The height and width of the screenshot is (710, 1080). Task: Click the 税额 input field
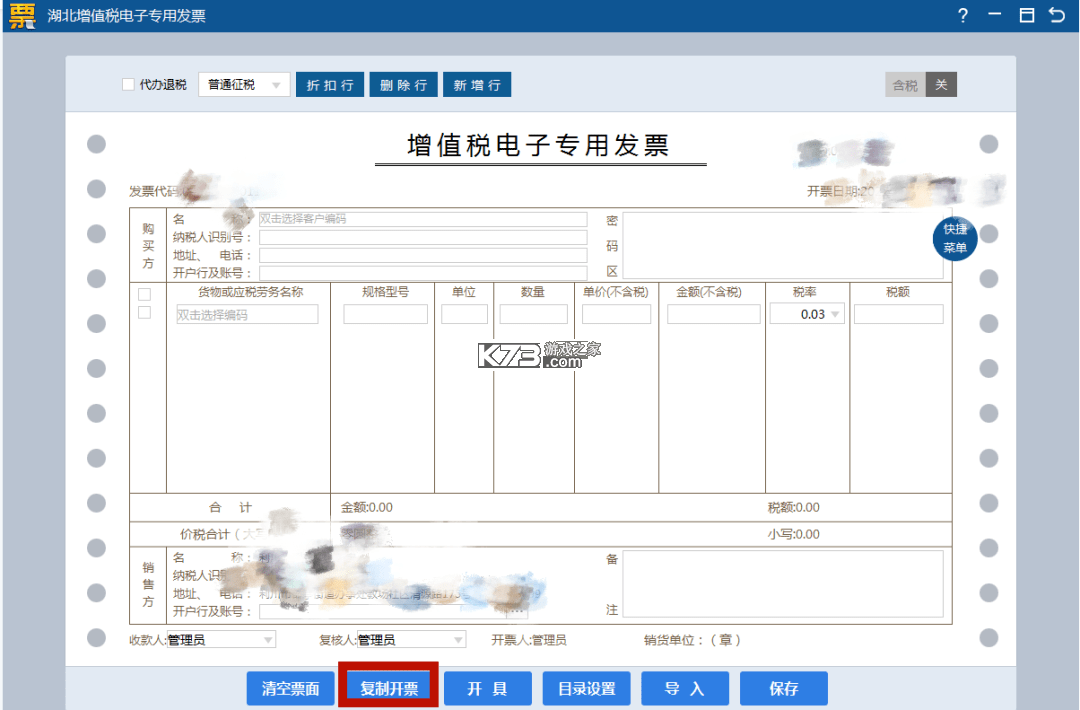(899, 314)
